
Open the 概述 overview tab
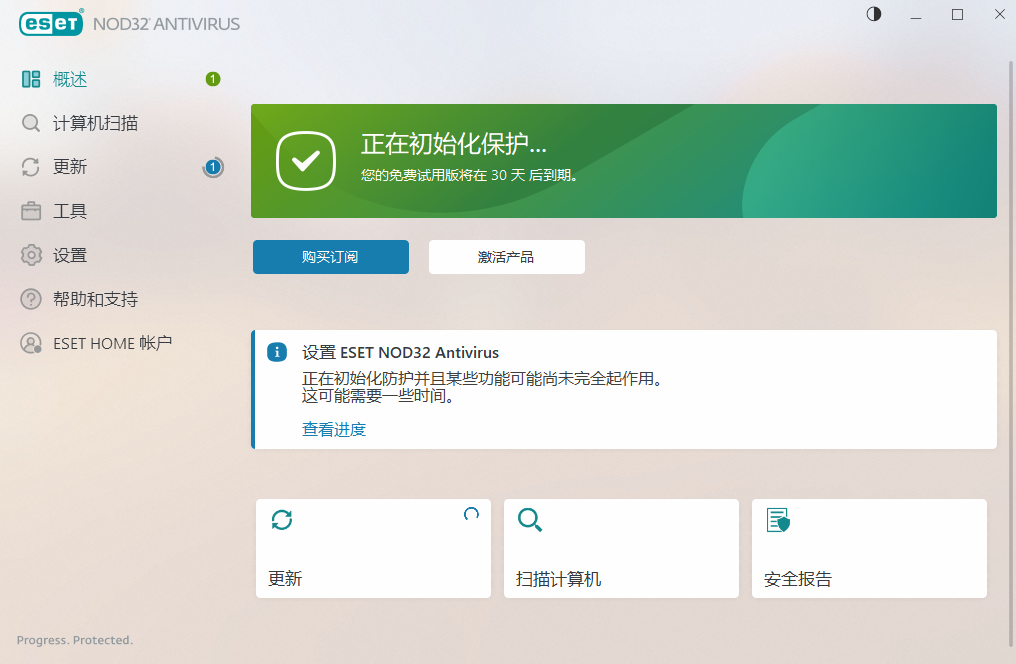pyautogui.click(x=70, y=79)
